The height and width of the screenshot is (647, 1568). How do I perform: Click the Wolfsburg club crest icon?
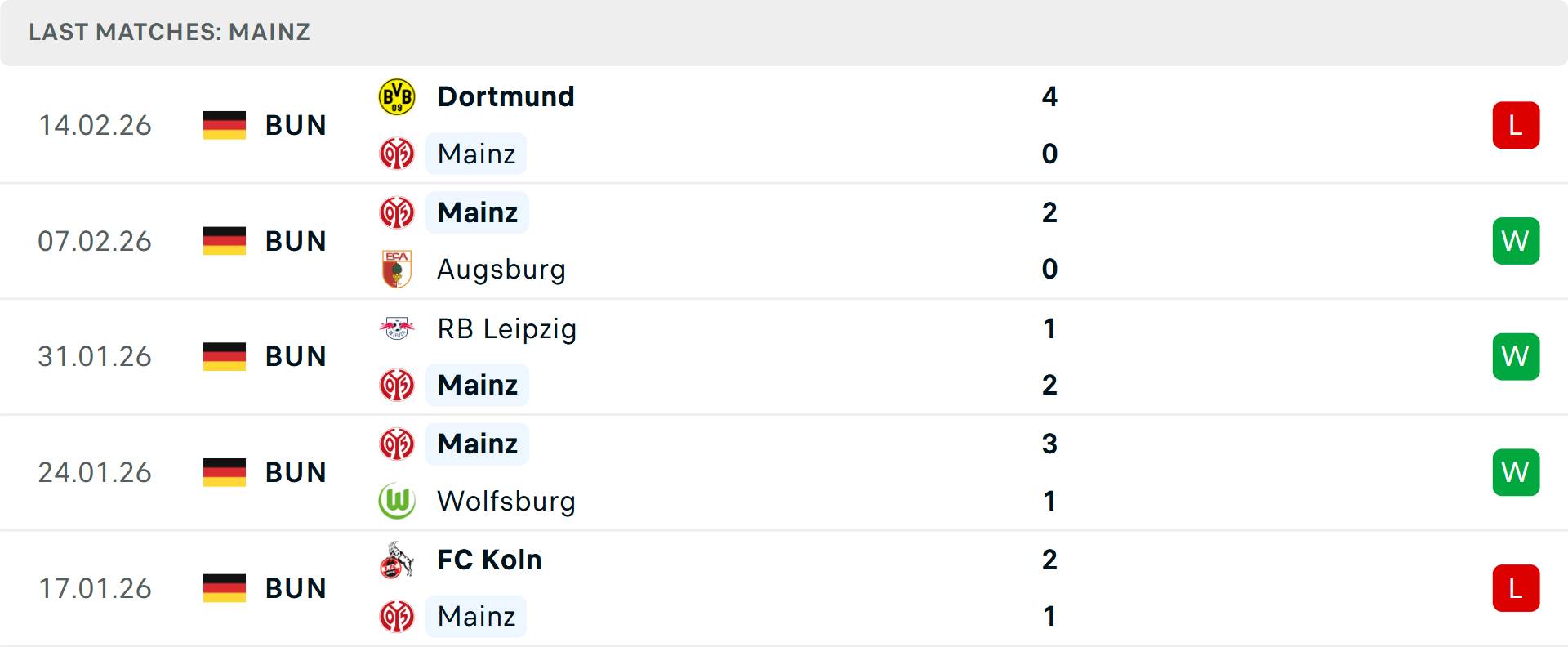(397, 501)
